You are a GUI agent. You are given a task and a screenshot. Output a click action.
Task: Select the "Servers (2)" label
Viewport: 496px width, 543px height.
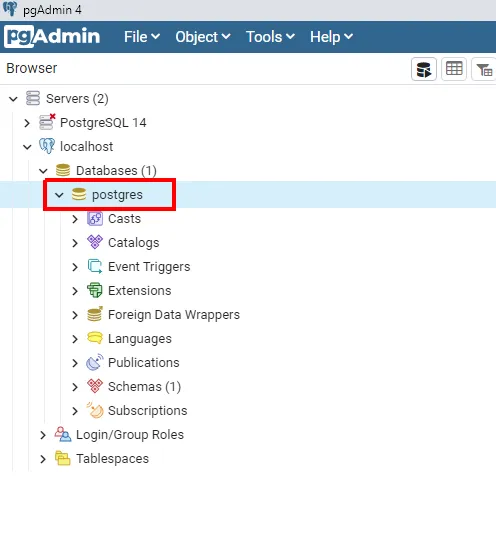click(77, 99)
